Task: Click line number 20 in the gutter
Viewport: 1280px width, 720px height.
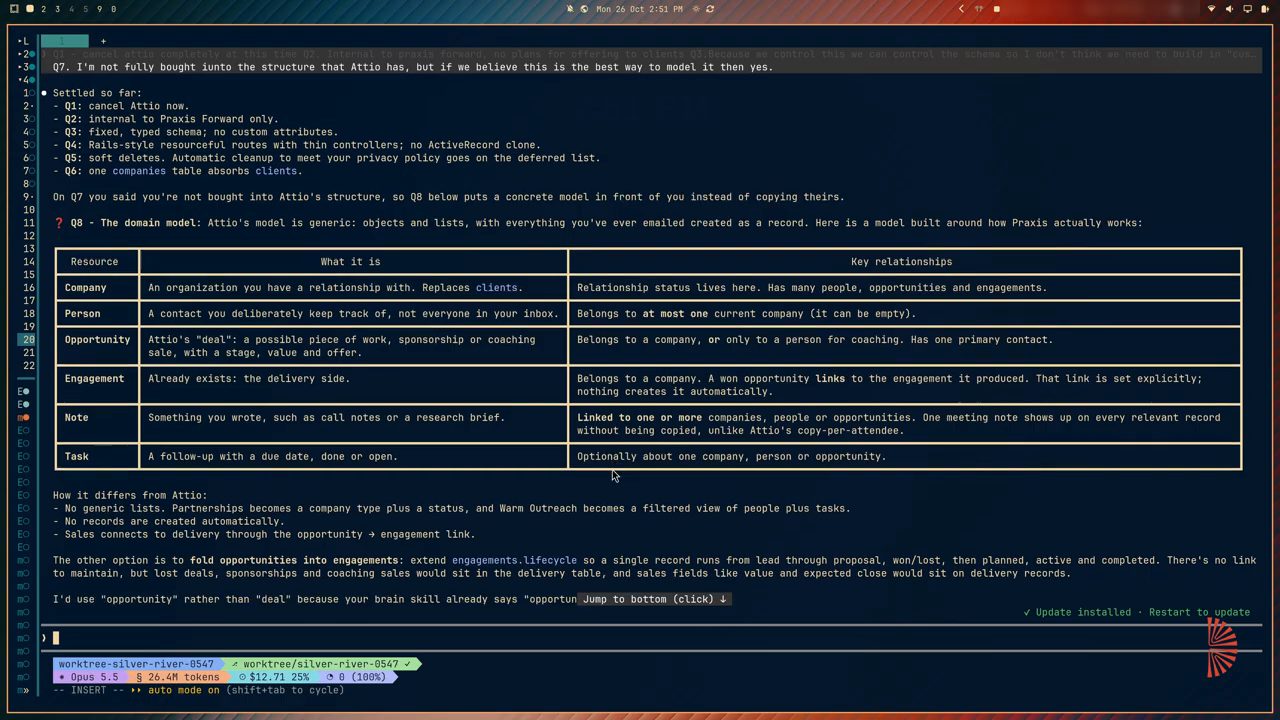Action: 28,339
